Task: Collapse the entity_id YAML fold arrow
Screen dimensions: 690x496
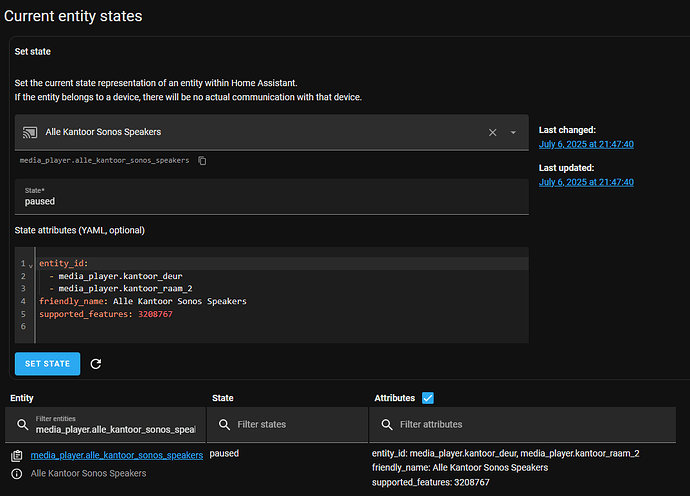Action: [x=31, y=266]
